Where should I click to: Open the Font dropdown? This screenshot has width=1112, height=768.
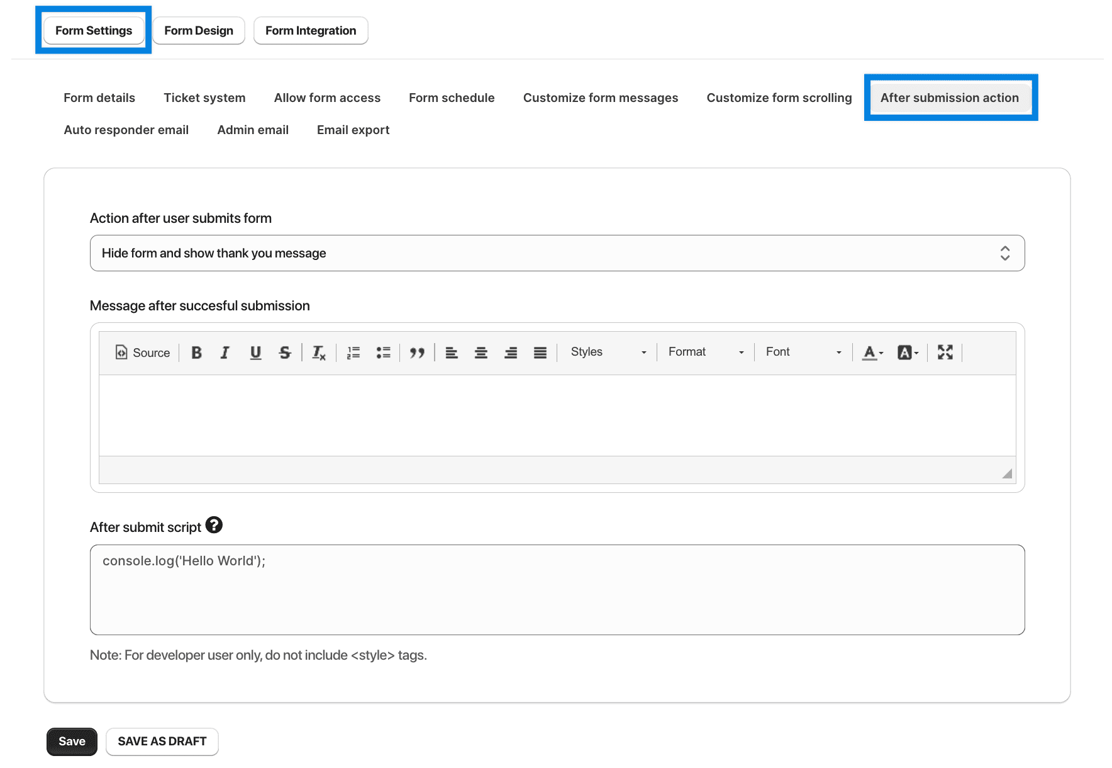pos(803,352)
